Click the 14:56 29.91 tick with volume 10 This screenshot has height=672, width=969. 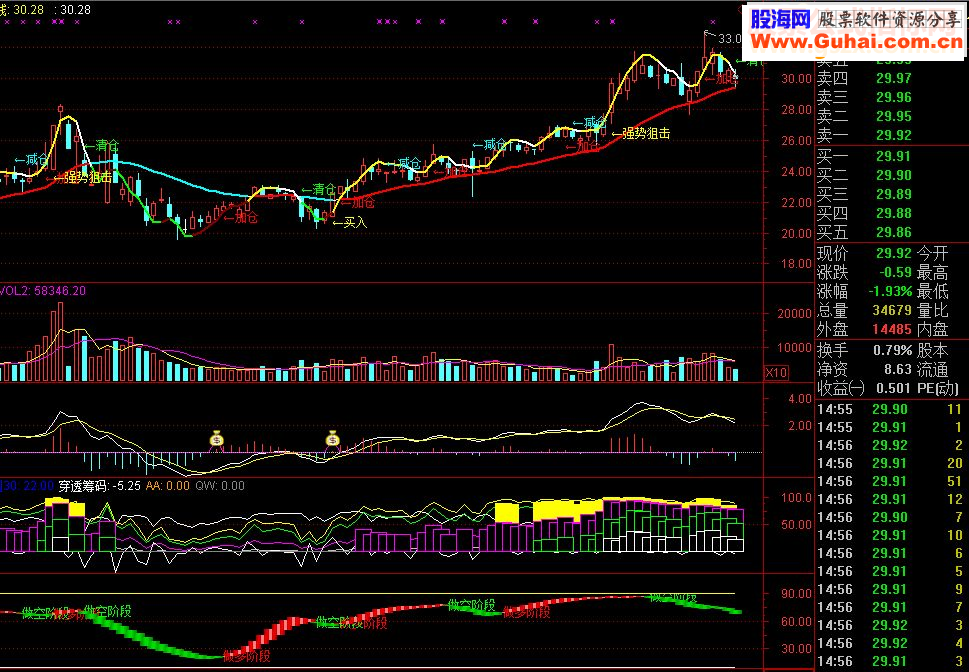click(891, 535)
